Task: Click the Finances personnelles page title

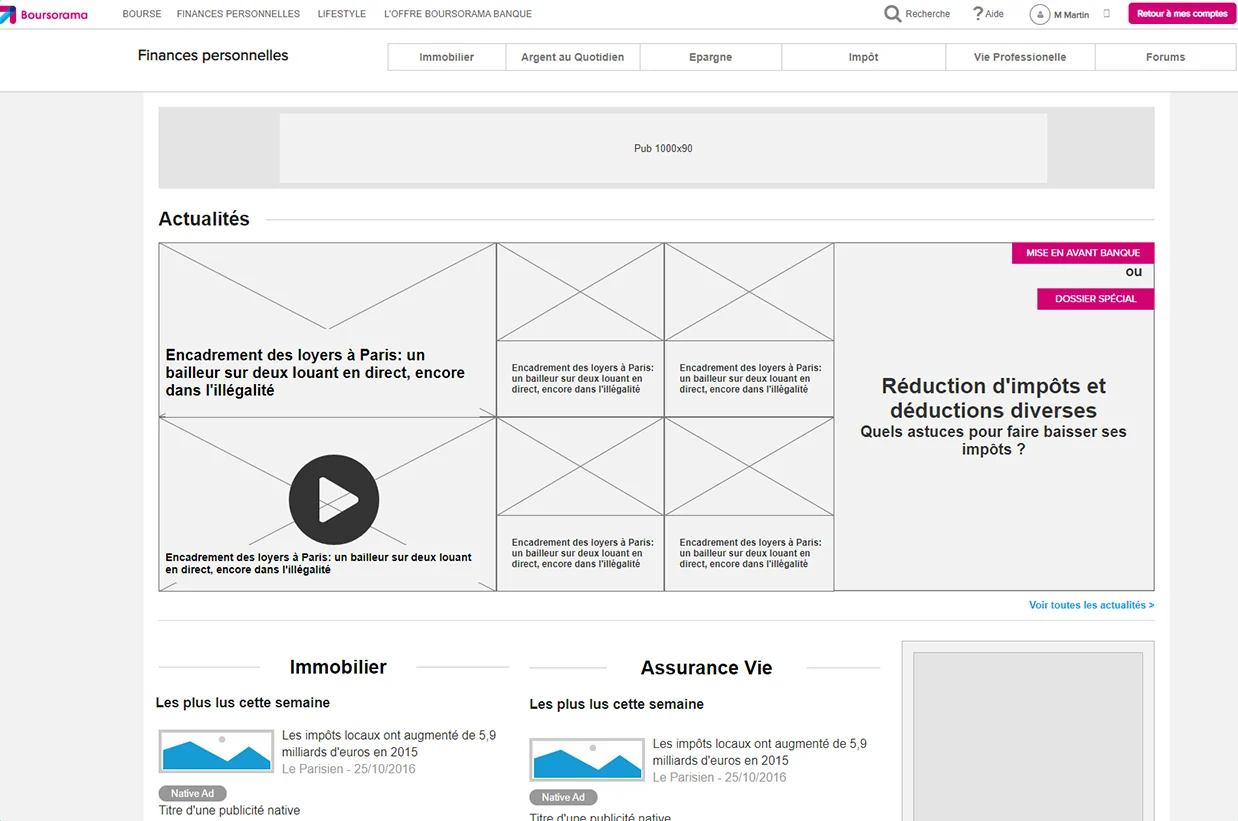Action: pos(213,56)
